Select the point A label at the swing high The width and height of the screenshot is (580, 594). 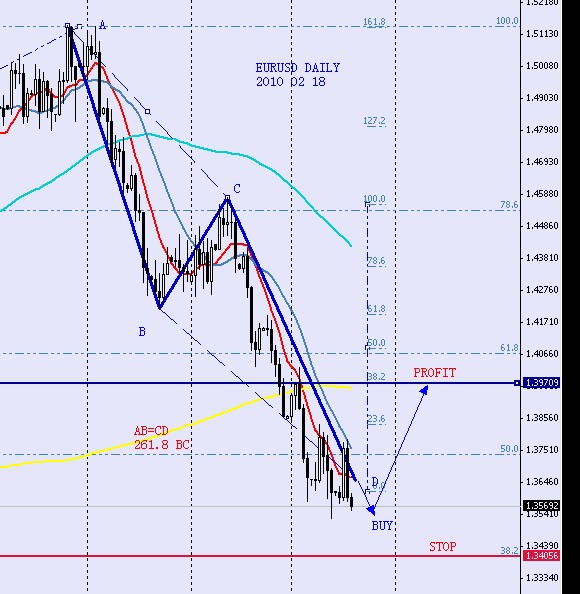click(x=102, y=25)
